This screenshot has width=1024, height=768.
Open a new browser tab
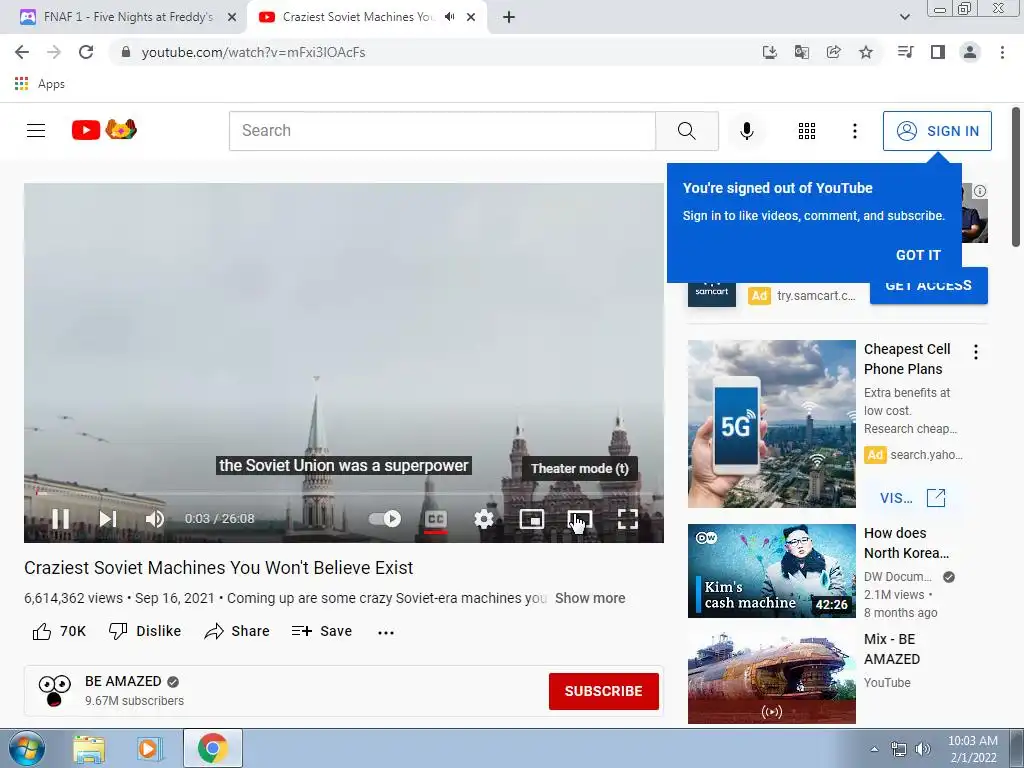509,17
